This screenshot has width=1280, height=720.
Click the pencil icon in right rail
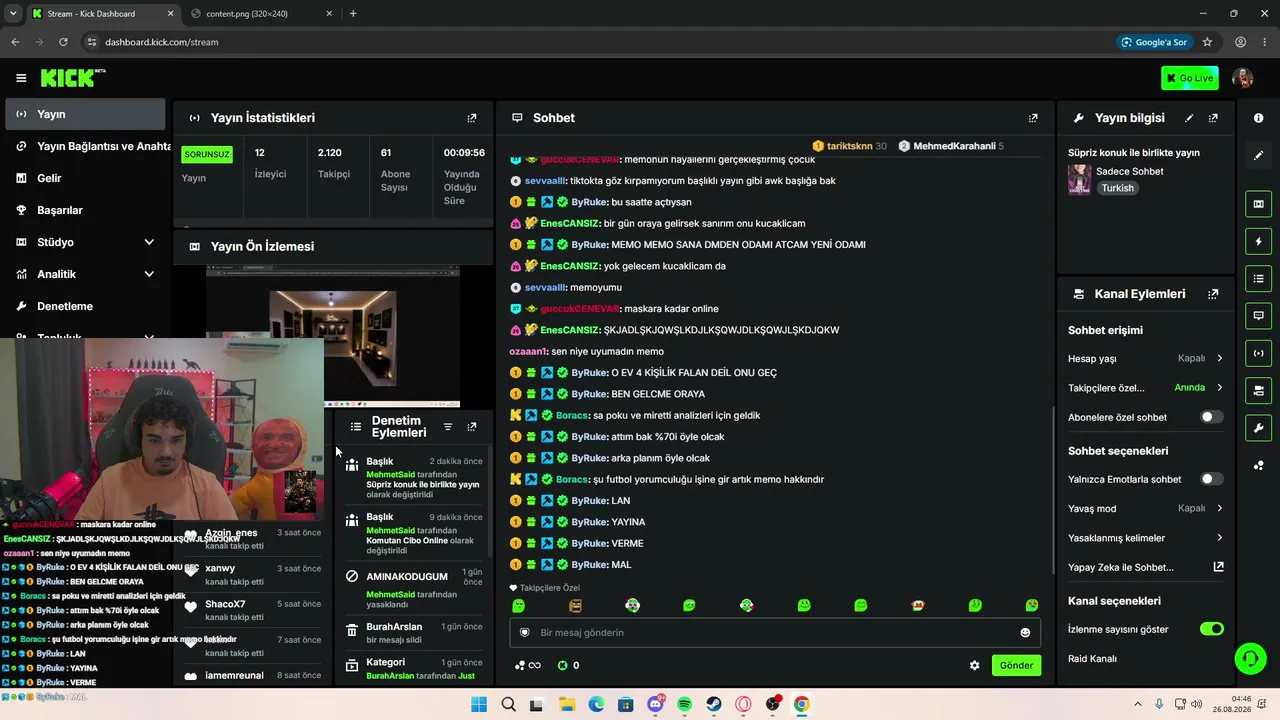click(1258, 155)
